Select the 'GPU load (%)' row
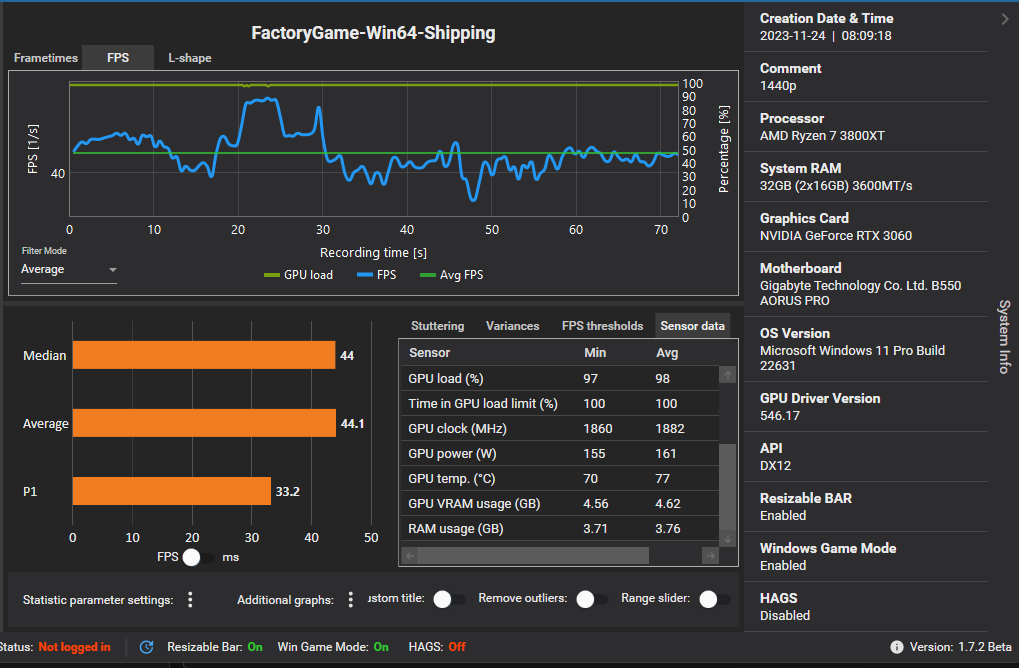 point(559,378)
